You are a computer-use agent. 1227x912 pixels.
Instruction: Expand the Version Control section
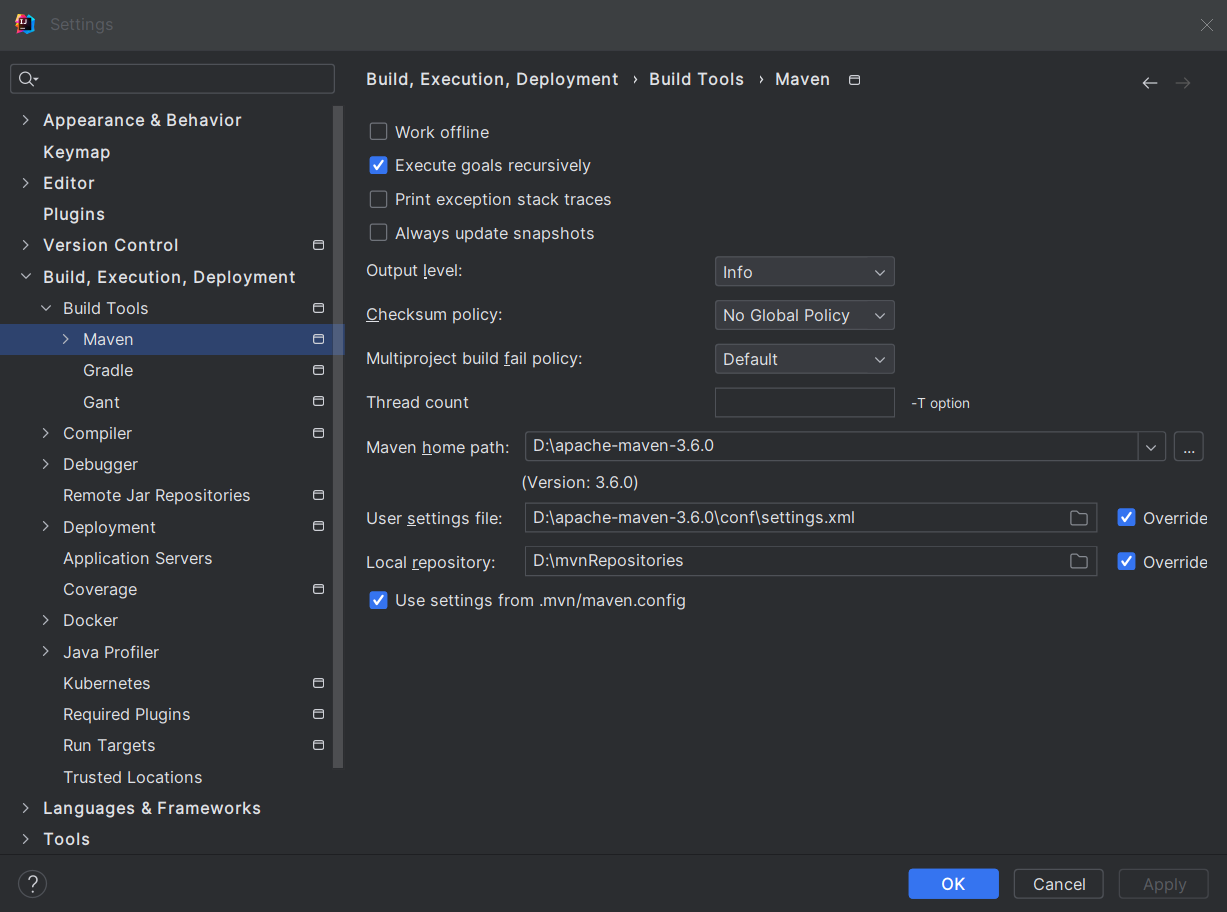coord(26,245)
